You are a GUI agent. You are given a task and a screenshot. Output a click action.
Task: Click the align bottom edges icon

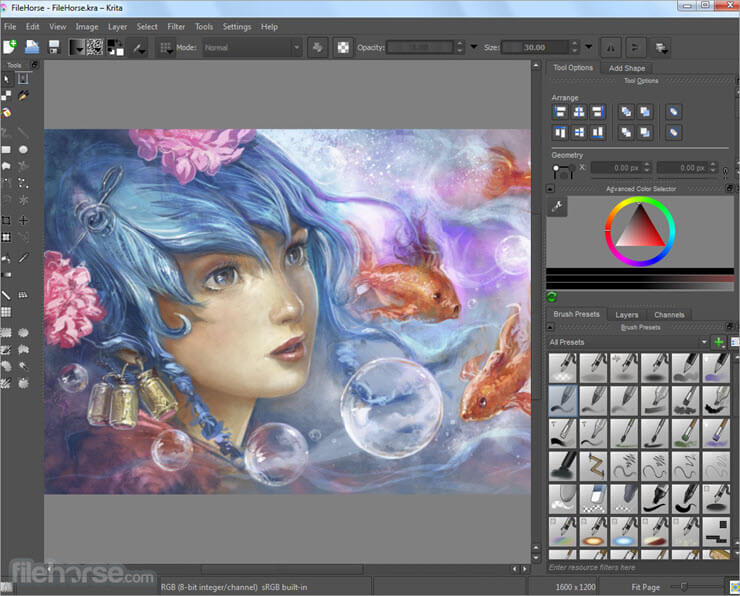point(598,131)
